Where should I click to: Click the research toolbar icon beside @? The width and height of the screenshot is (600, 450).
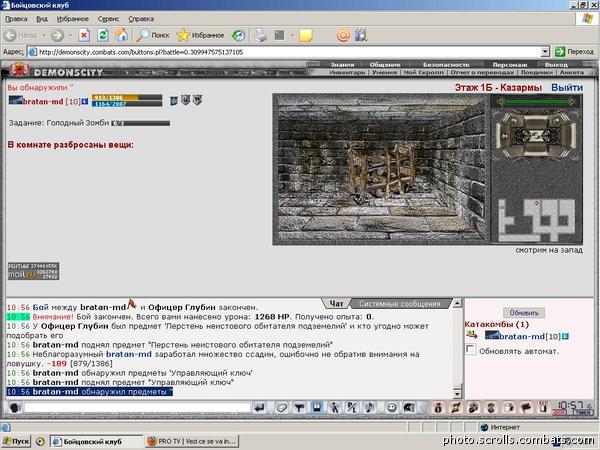pos(360,35)
